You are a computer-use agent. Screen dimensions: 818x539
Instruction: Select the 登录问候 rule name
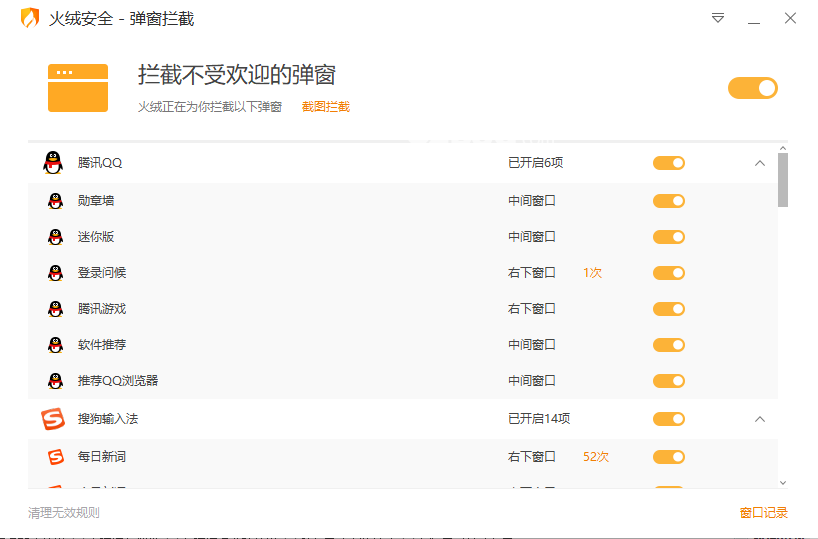tap(102, 273)
